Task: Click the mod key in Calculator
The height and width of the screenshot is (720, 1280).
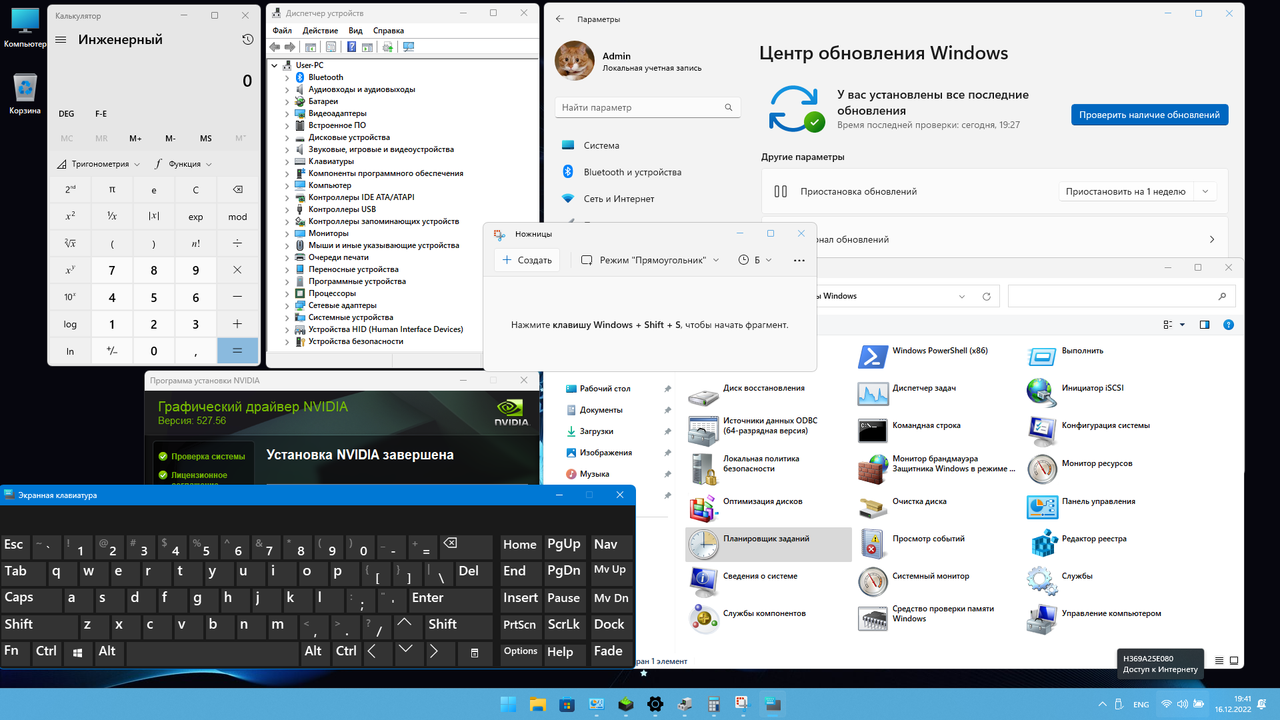Action: pyautogui.click(x=237, y=217)
